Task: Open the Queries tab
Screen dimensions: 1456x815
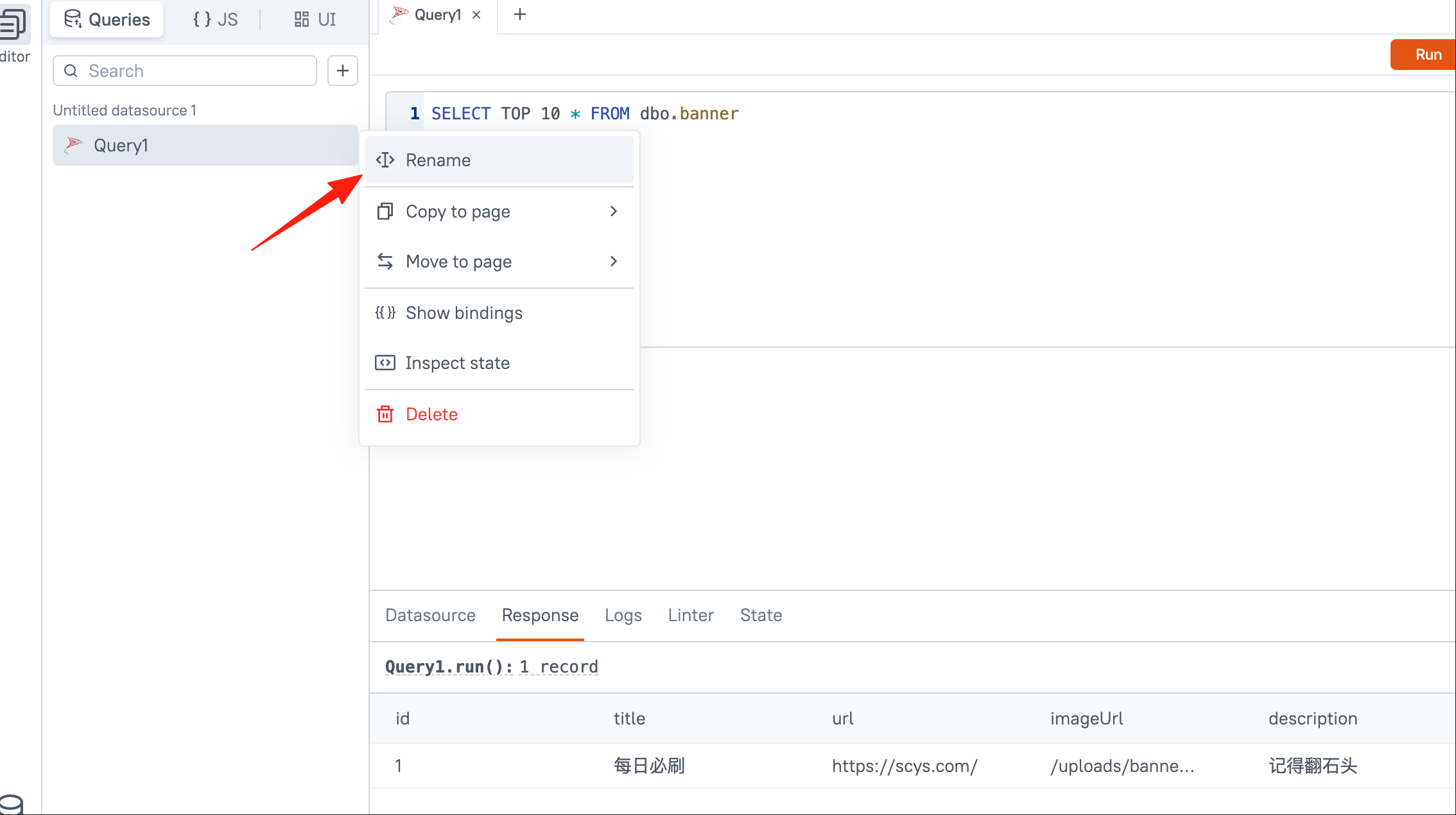Action: click(107, 19)
